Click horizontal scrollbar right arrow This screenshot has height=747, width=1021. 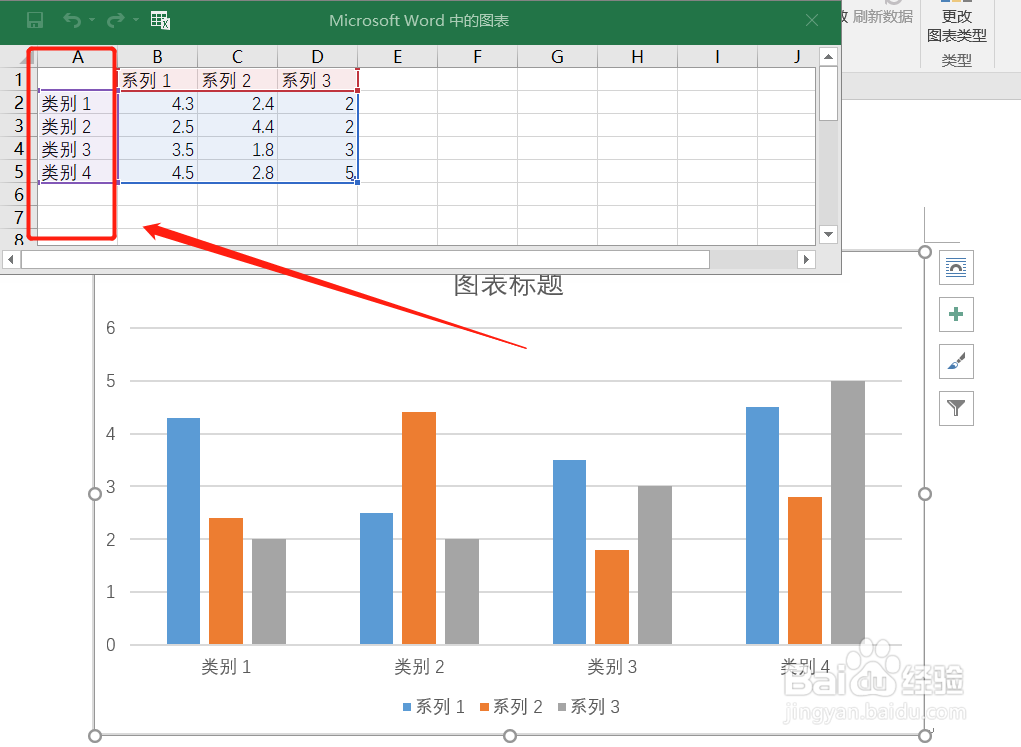pyautogui.click(x=806, y=260)
